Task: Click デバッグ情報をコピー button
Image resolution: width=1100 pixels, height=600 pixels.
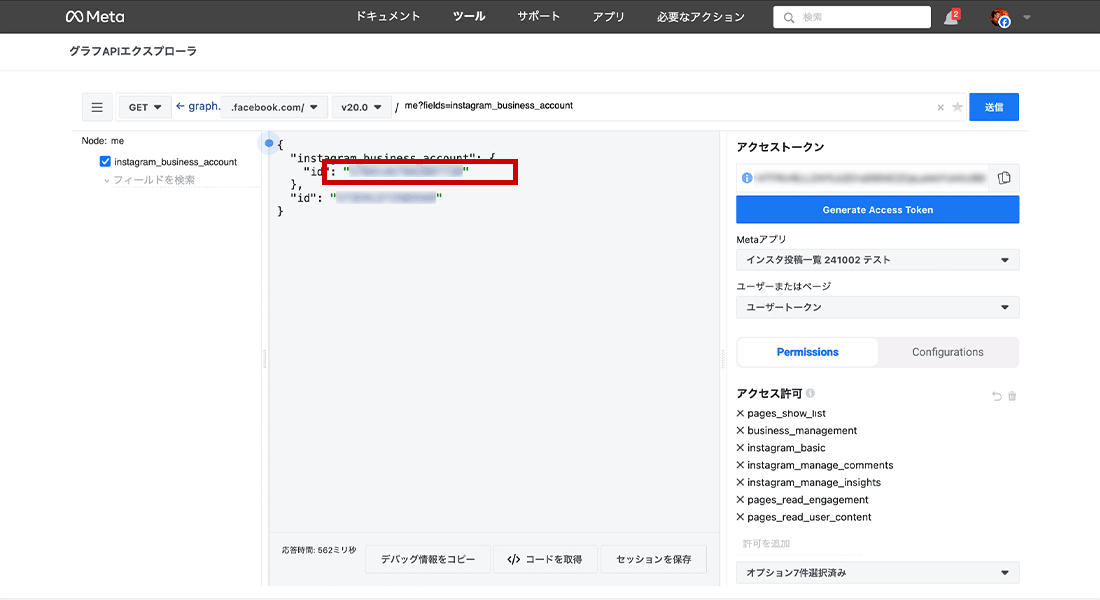Action: pos(428,559)
